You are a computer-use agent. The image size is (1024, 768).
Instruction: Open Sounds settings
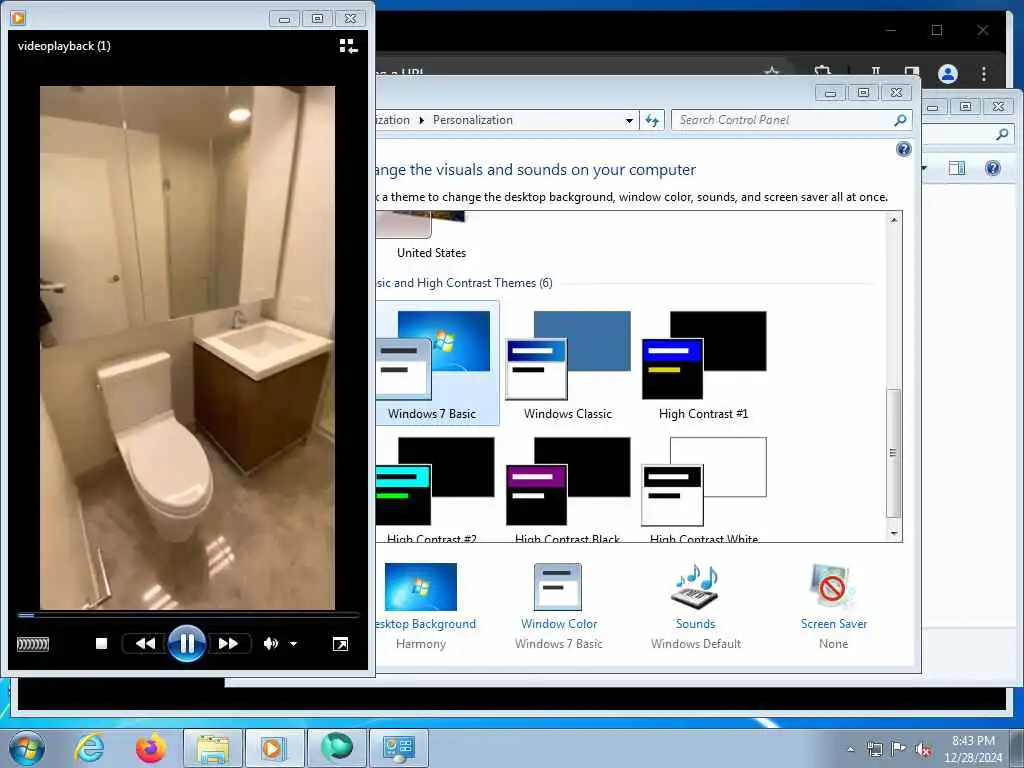[x=696, y=624]
